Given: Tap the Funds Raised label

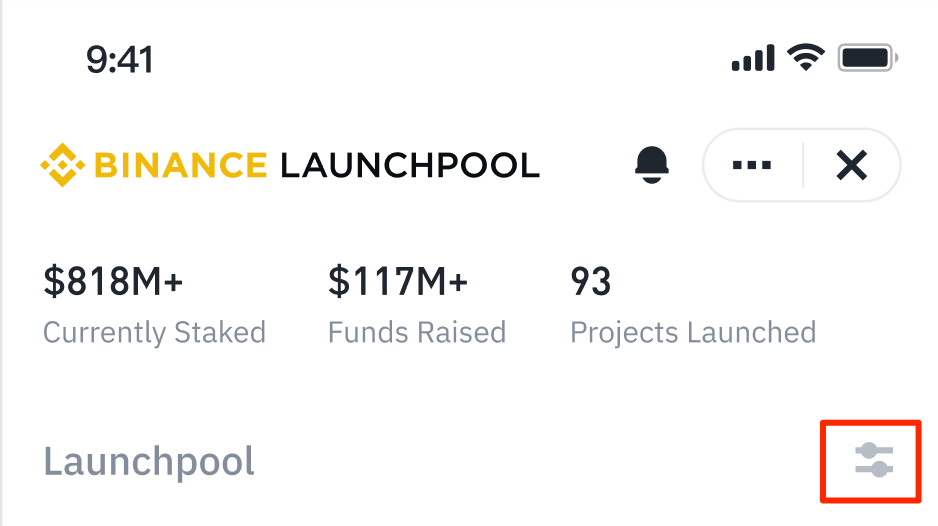Looking at the screenshot, I should click(x=417, y=332).
